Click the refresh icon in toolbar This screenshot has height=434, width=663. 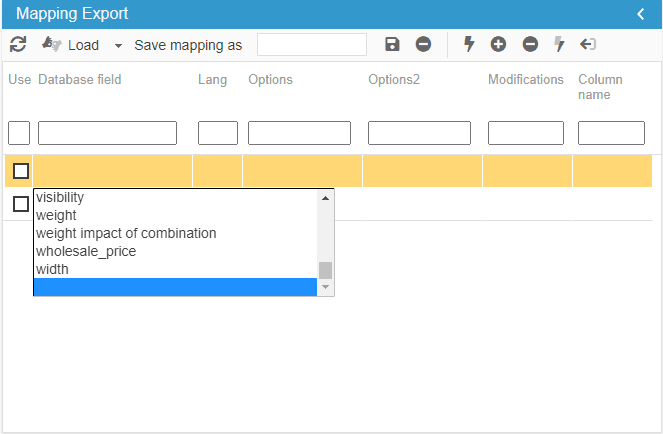pyautogui.click(x=18, y=44)
